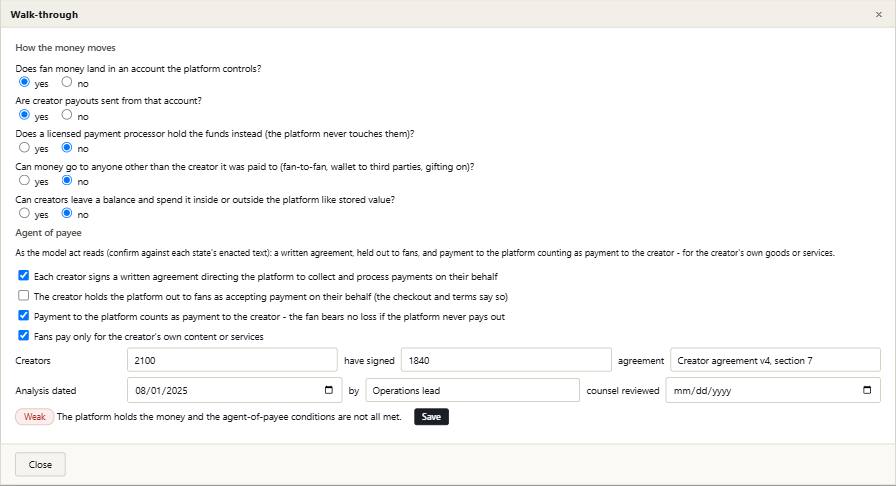
Task: Pick no for licensed payment processor holding funds
Action: [67, 148]
